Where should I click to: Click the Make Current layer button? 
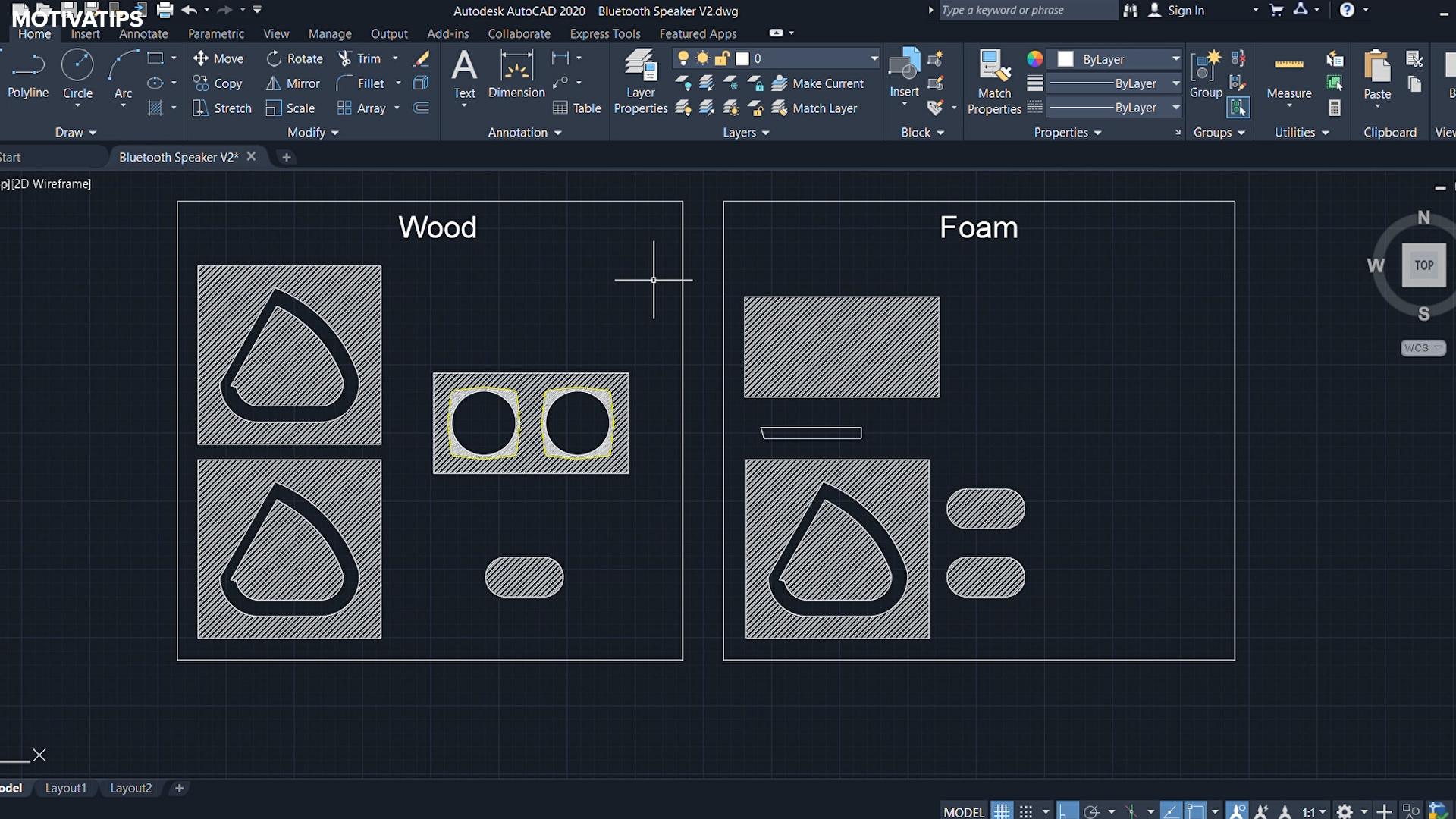tap(818, 83)
